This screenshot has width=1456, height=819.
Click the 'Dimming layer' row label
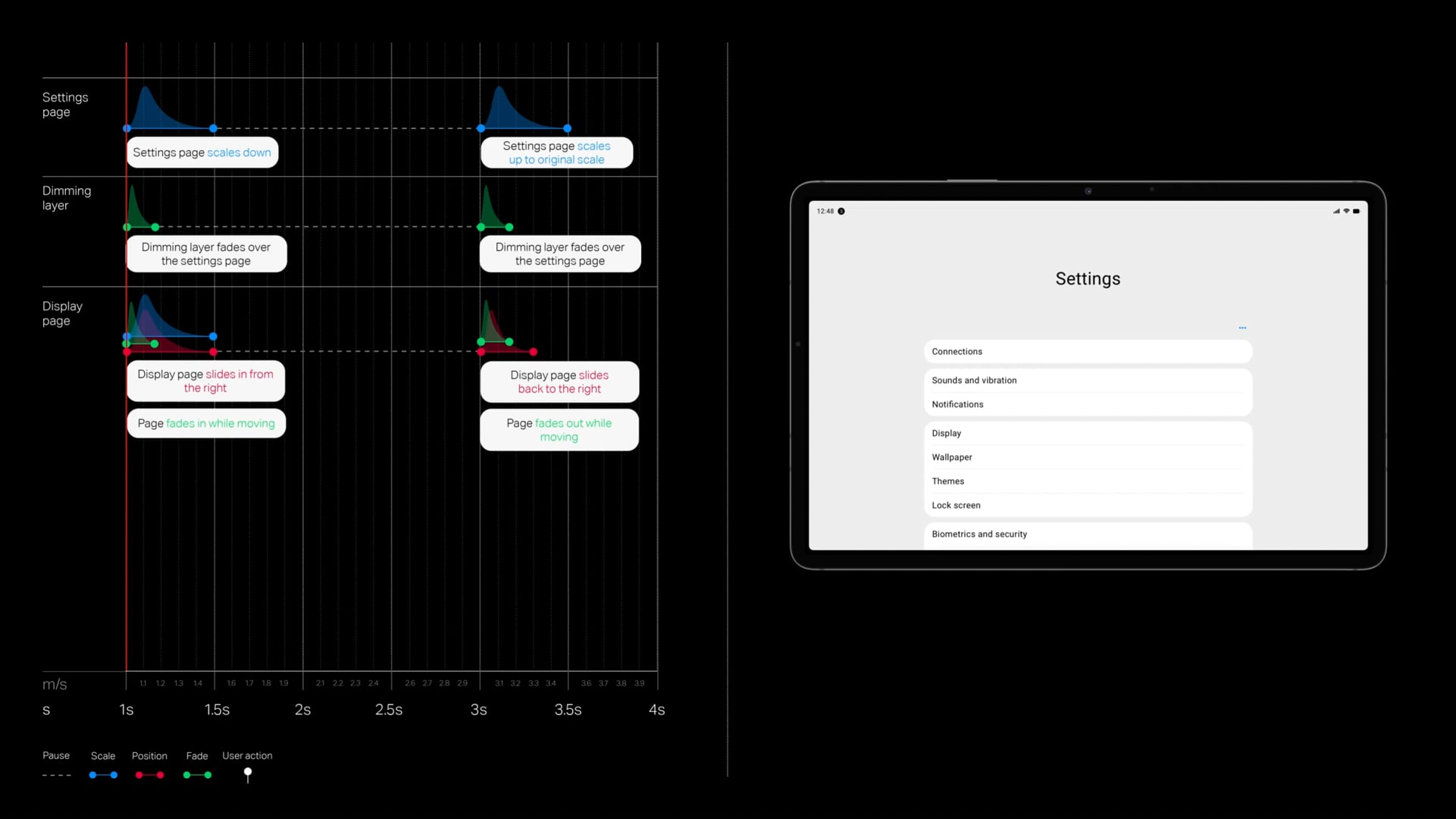pos(67,198)
